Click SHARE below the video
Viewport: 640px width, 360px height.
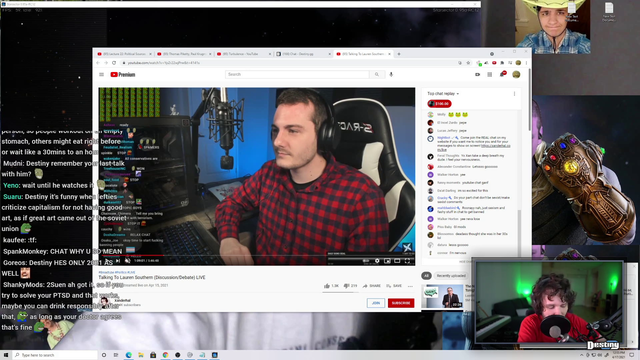pyautogui.click(x=371, y=286)
